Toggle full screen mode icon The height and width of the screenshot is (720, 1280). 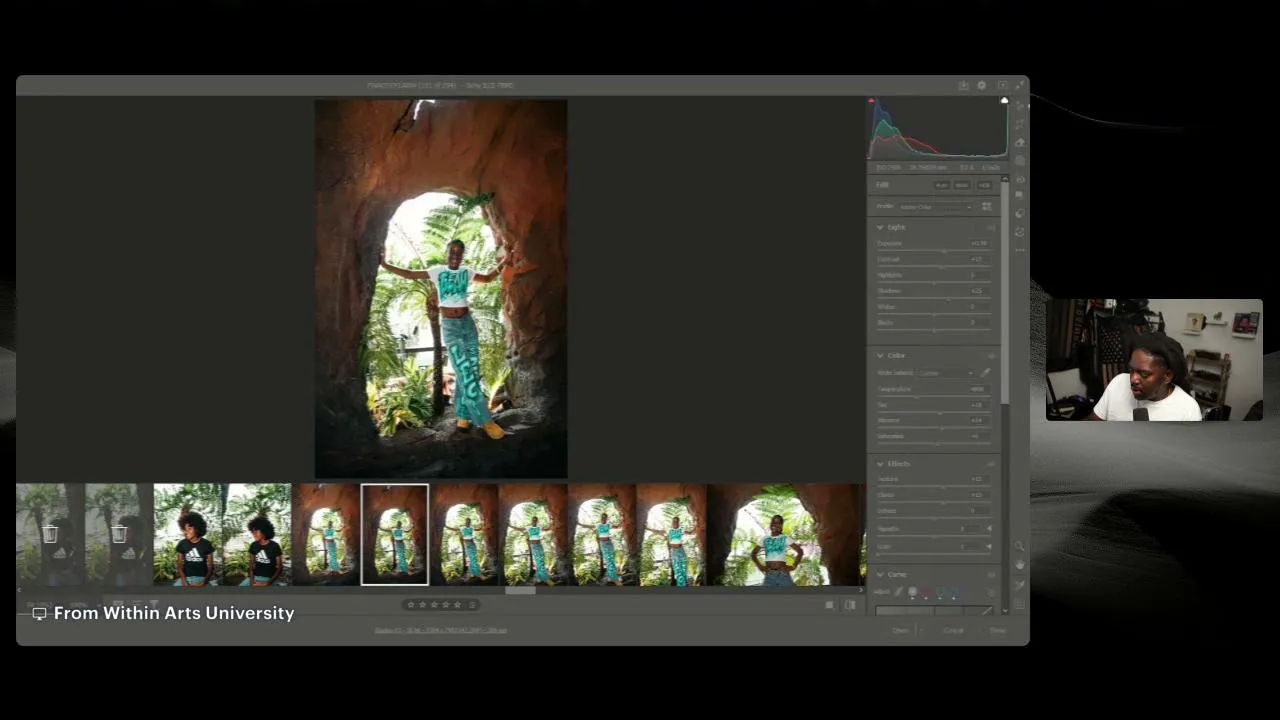pos(1020,85)
